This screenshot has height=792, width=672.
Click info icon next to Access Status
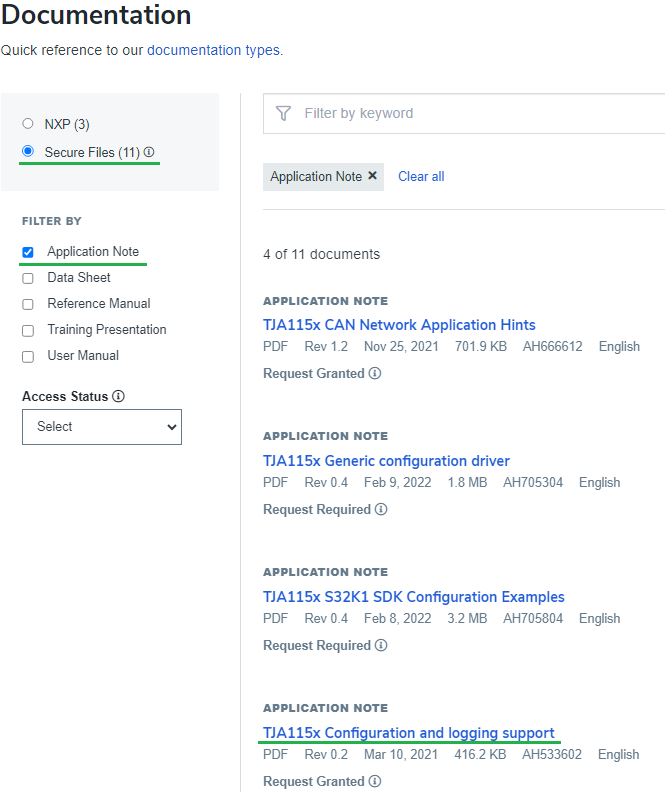click(x=118, y=396)
